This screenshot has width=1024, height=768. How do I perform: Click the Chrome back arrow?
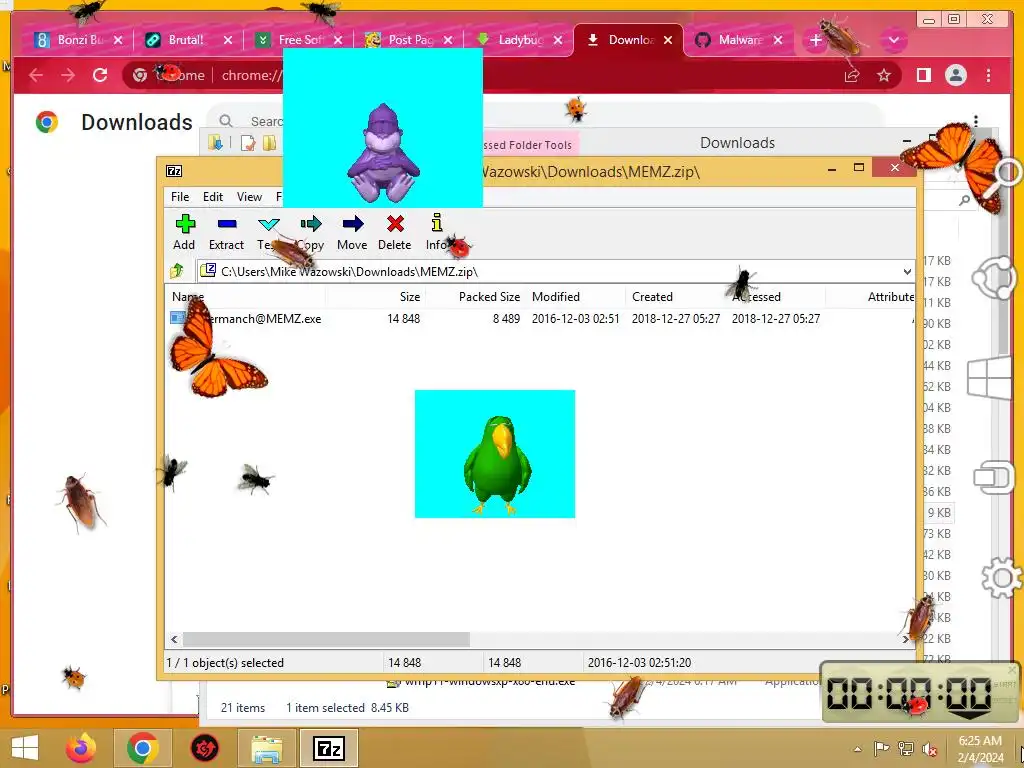[x=36, y=75]
